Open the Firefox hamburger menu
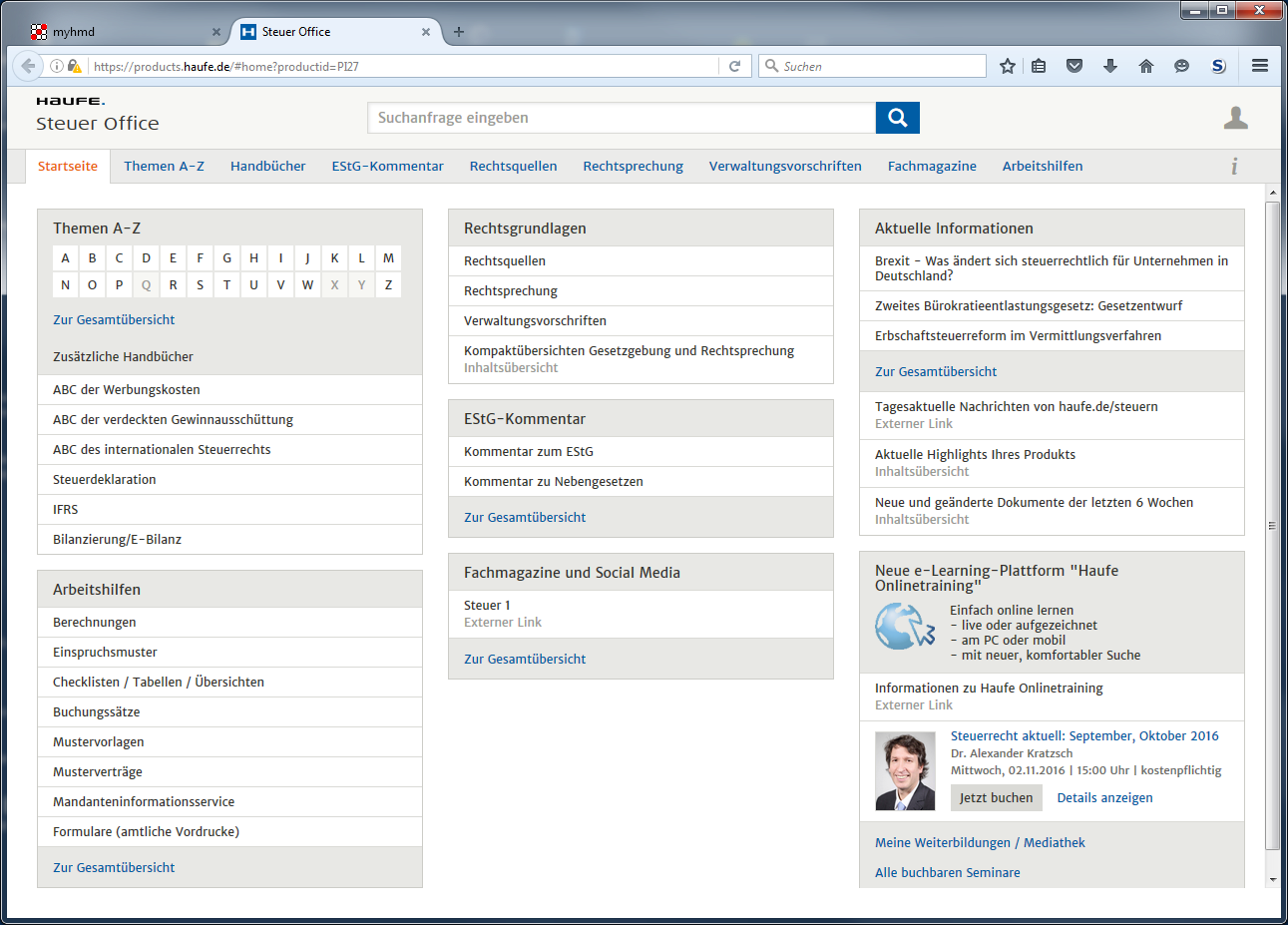 [1260, 66]
